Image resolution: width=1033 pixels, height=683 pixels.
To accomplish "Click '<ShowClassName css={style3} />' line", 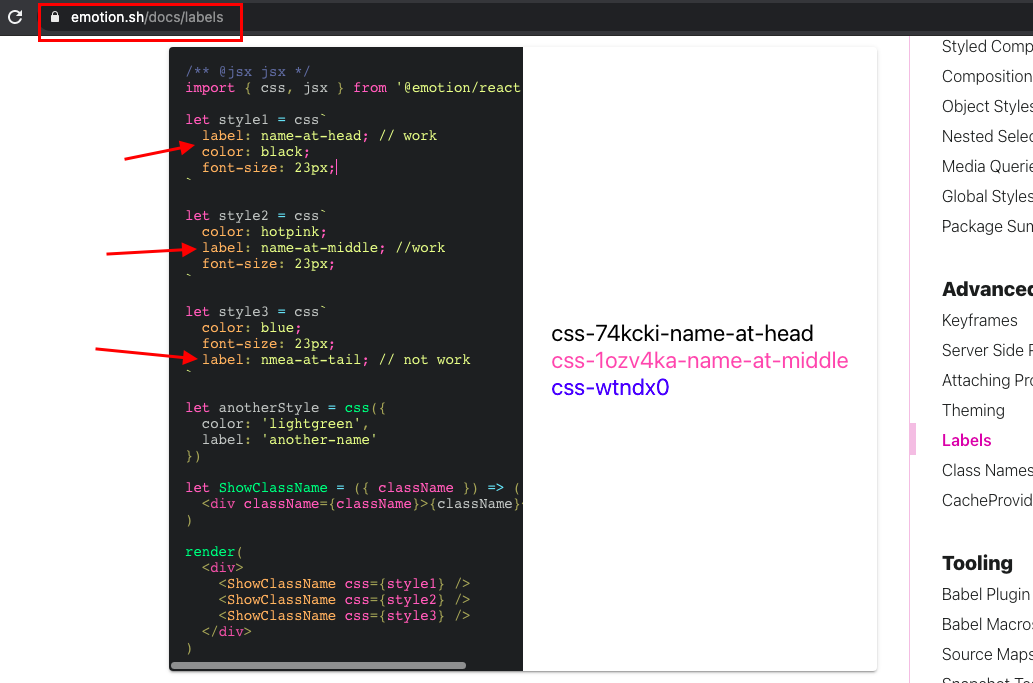I will (344, 616).
